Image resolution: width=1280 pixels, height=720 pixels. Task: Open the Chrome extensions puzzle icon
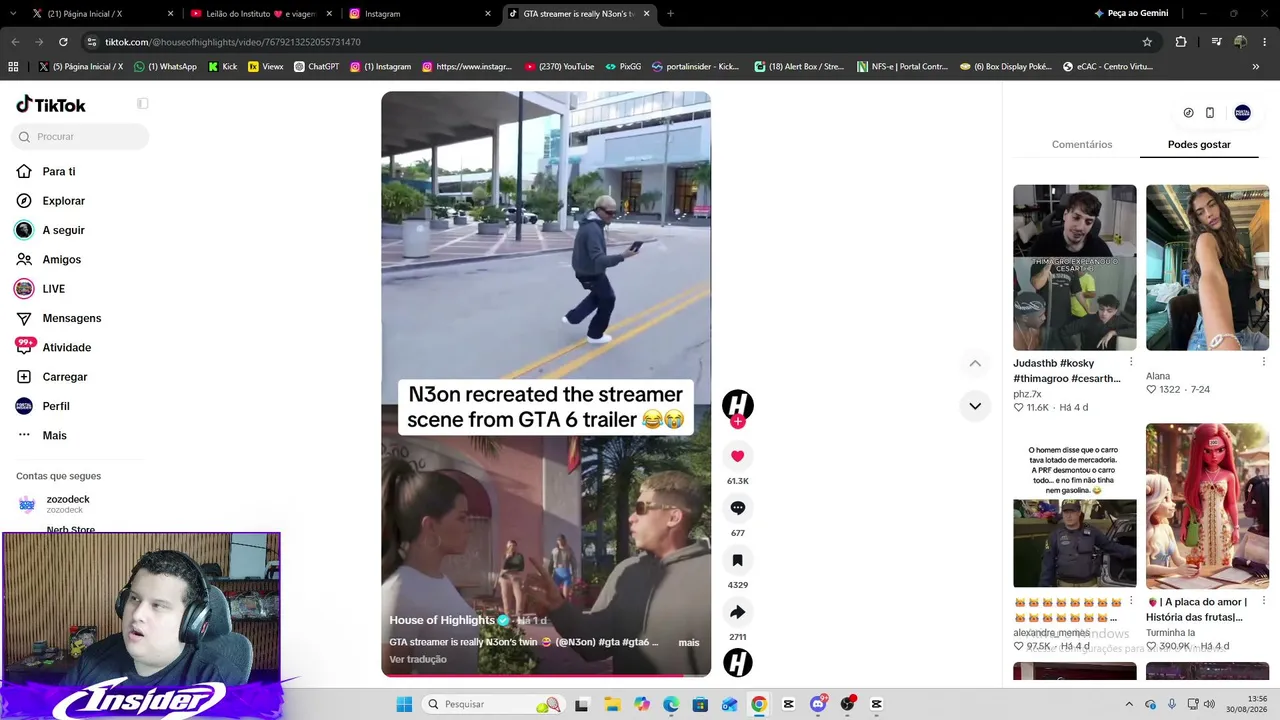pos(1181,42)
